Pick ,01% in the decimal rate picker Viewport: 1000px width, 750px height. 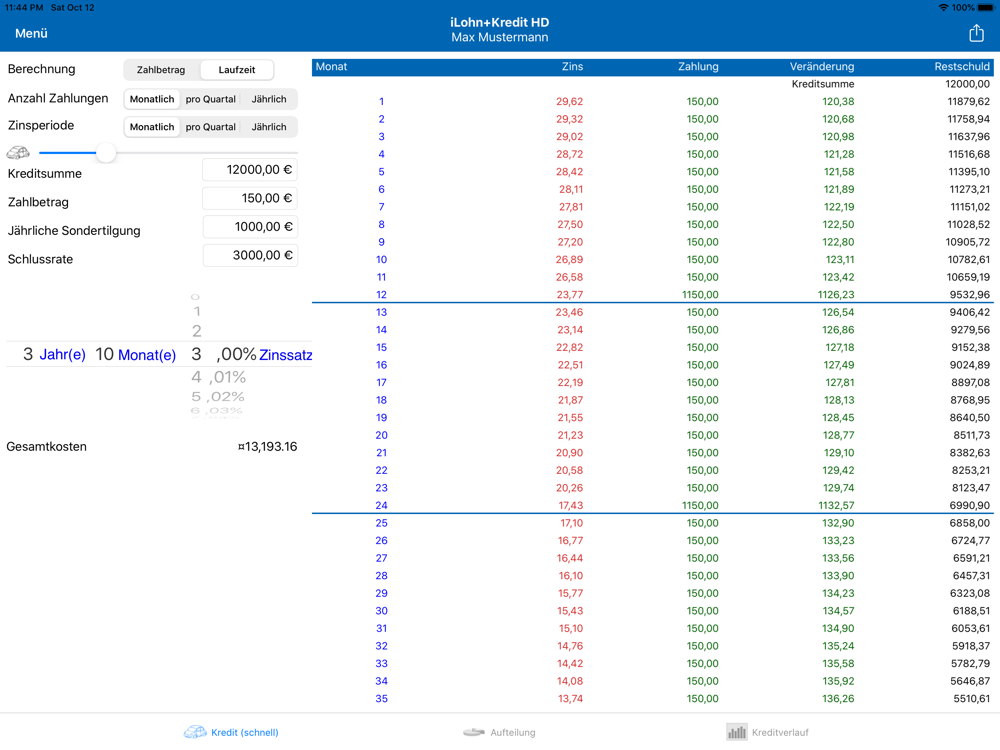(228, 377)
